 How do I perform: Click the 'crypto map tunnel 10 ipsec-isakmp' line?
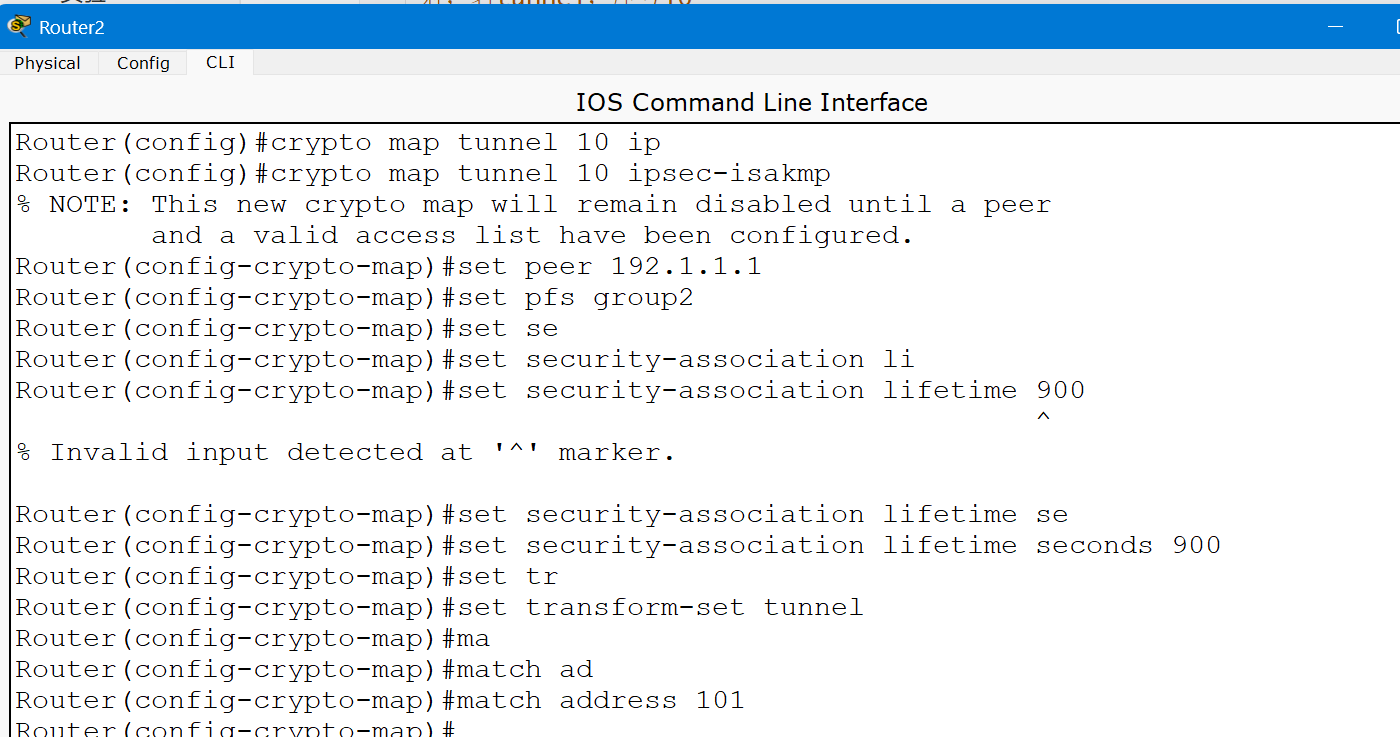coord(423,174)
